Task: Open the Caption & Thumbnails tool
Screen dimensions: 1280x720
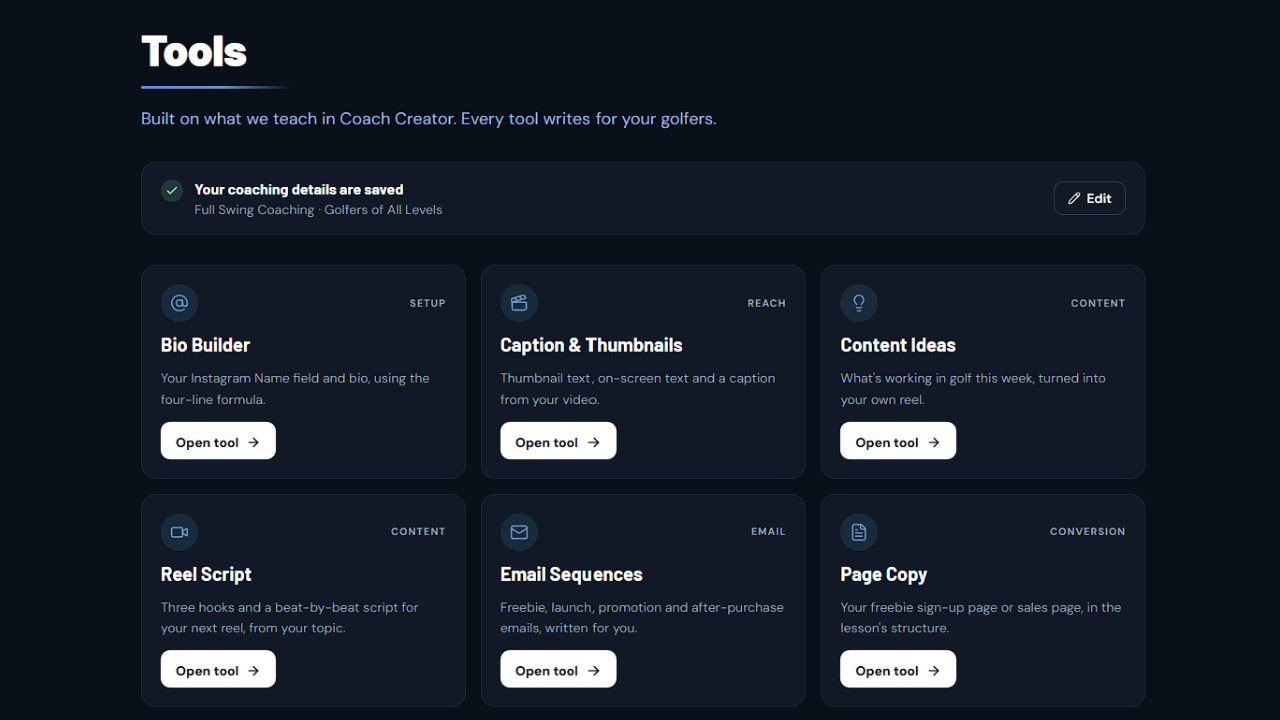Action: point(558,441)
